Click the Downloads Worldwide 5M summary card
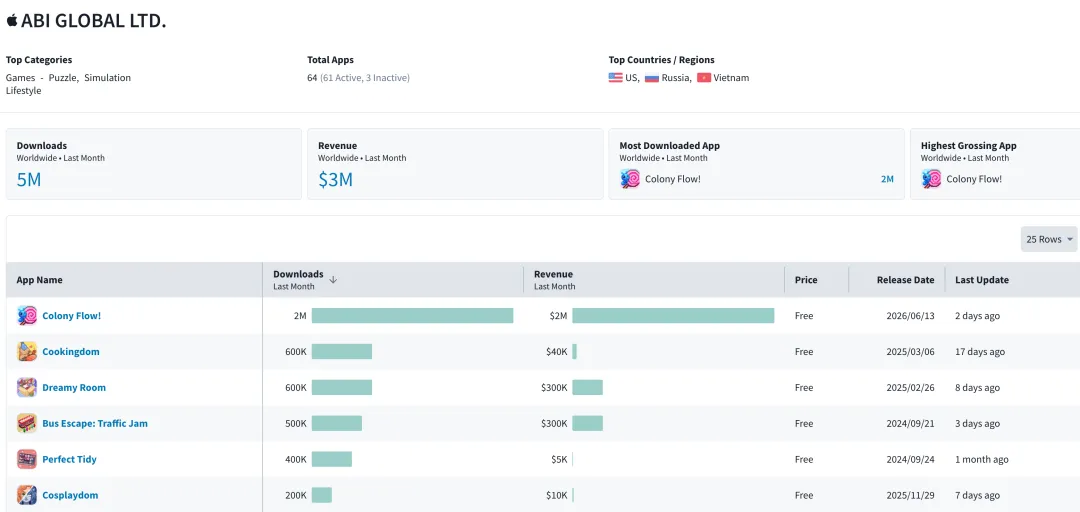 pos(154,164)
